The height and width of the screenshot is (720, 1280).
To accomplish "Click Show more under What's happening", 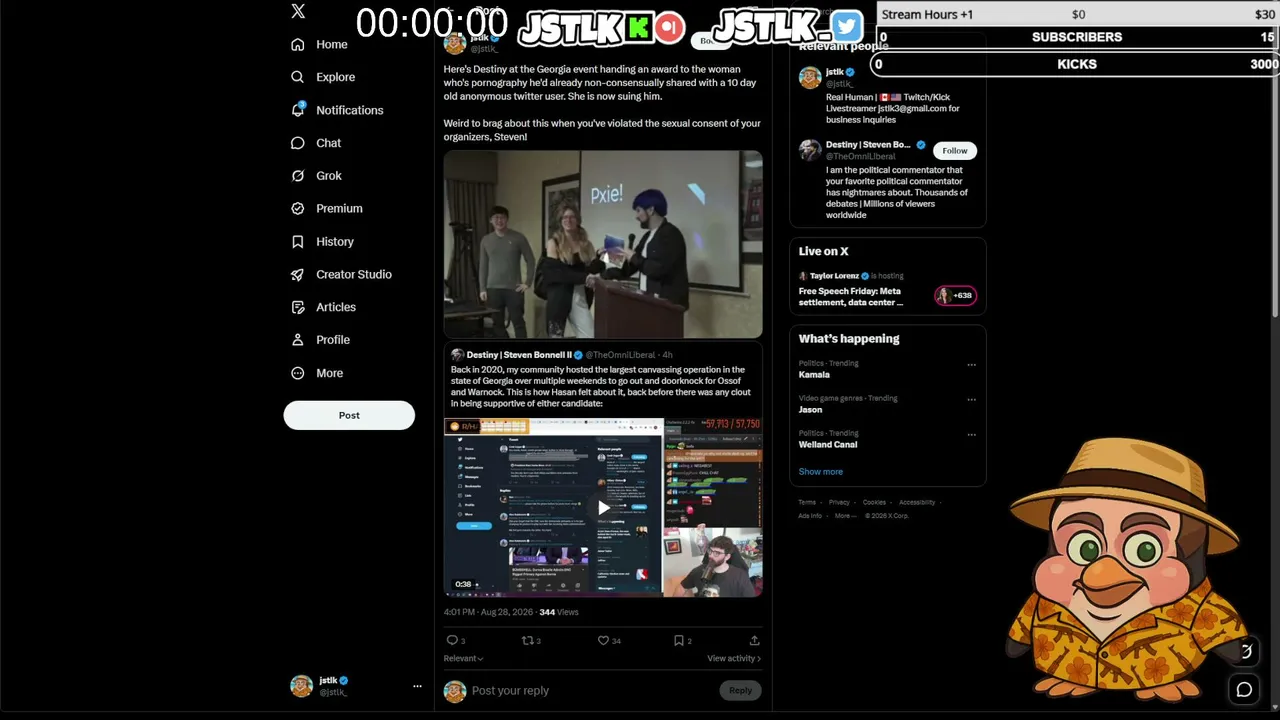I will coord(821,472).
